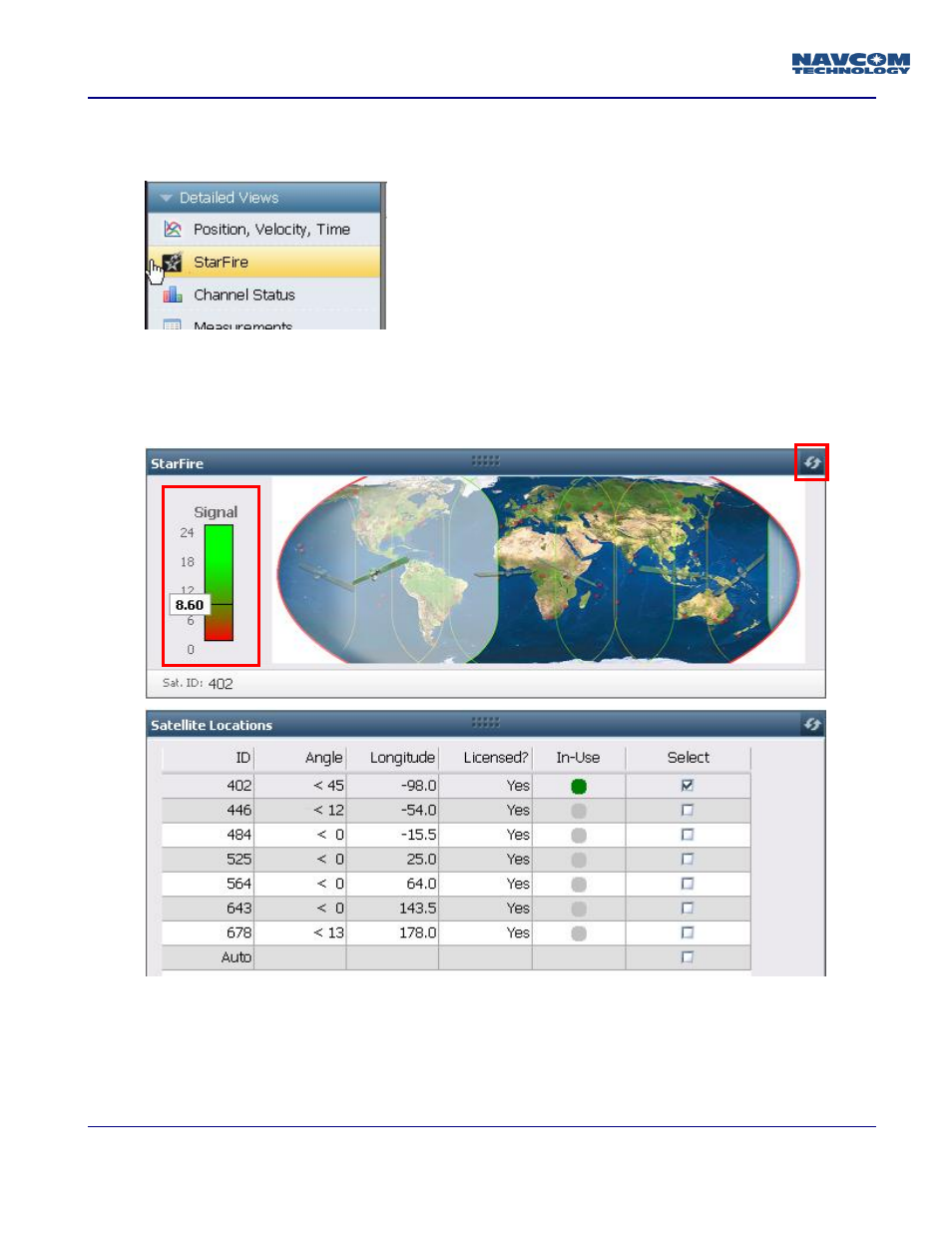Viewport: 952px width, 1233px height.
Task: Check Select box for satellite 525
Action: coord(688,860)
